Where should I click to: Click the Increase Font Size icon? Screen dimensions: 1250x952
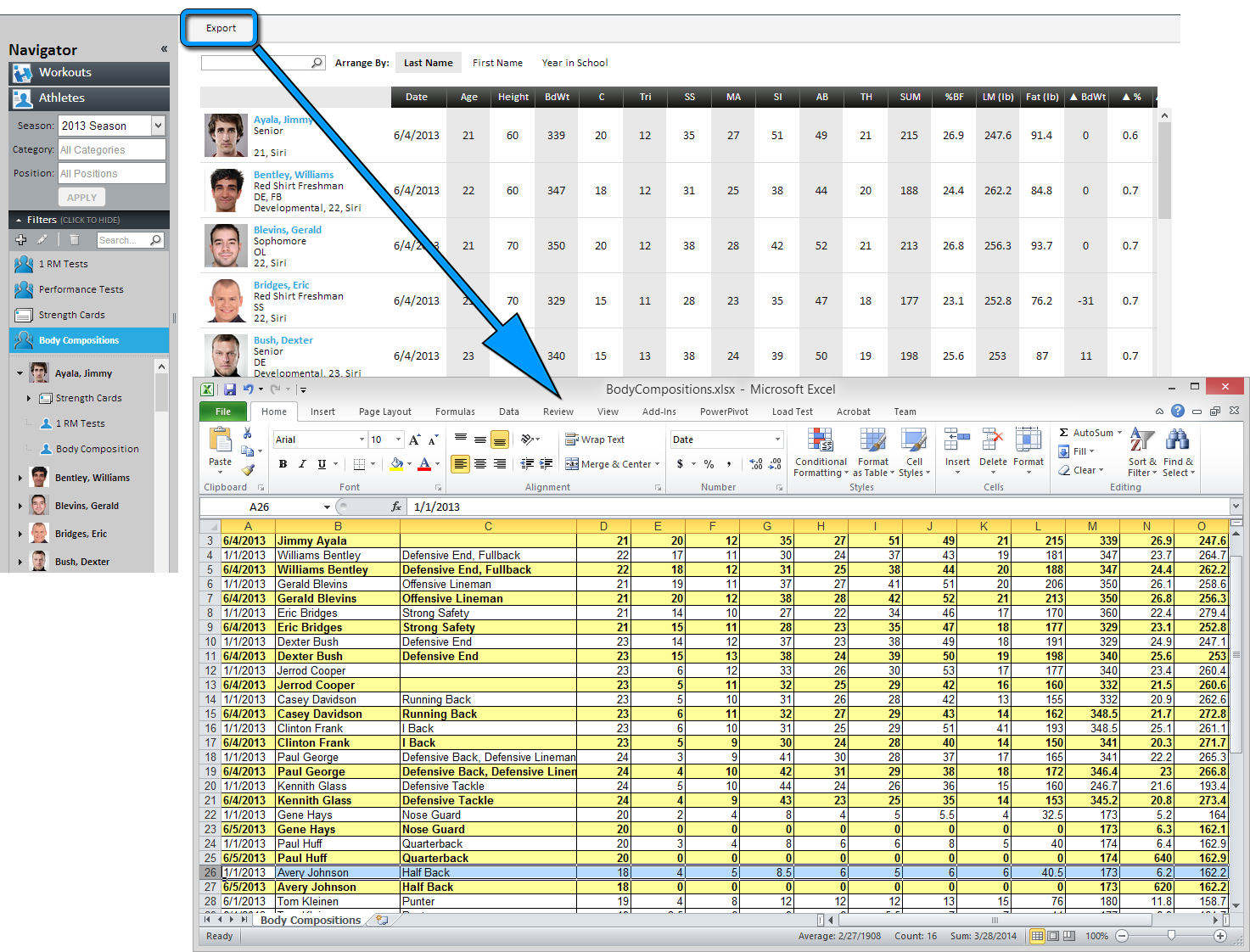(415, 440)
